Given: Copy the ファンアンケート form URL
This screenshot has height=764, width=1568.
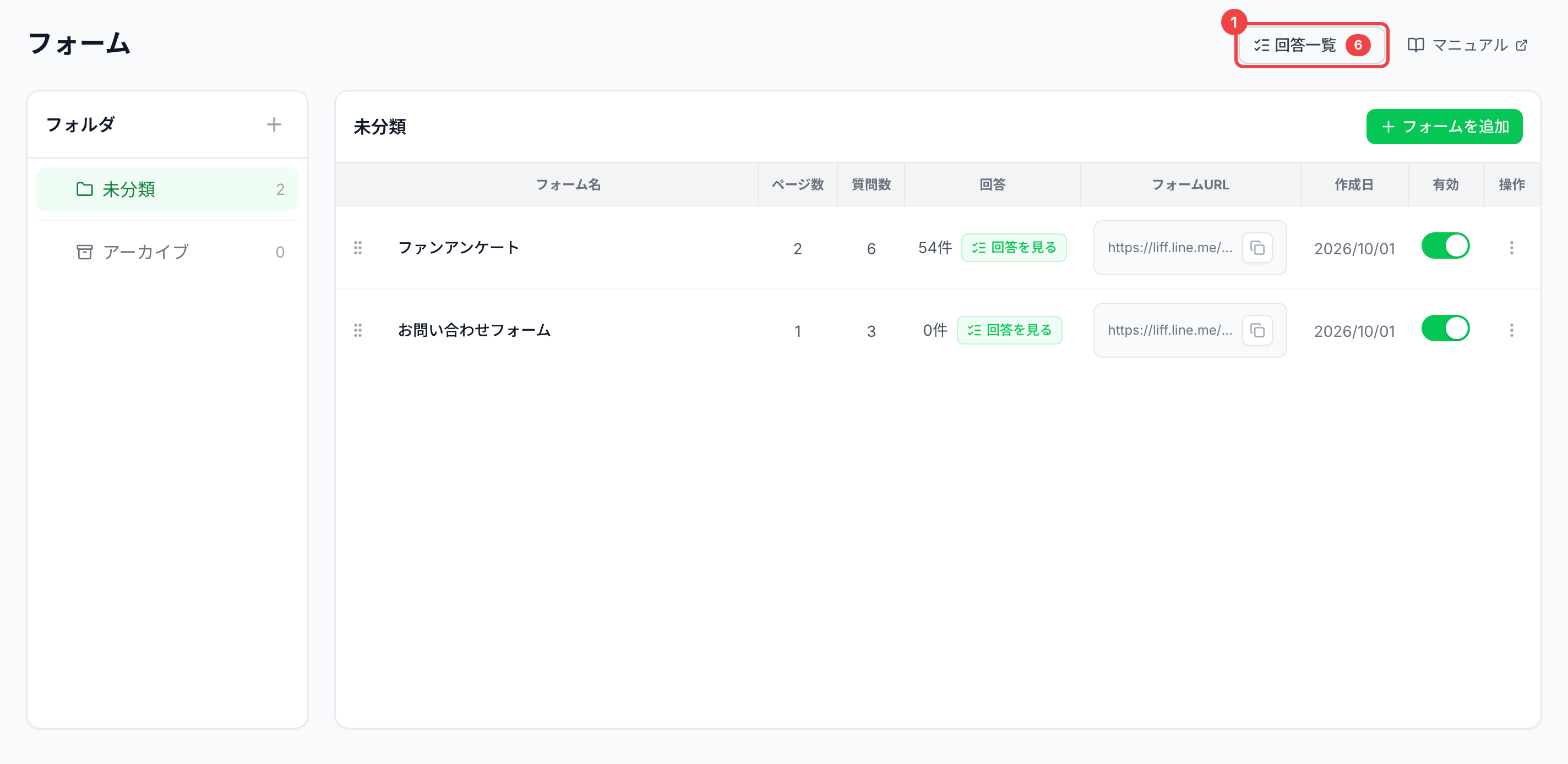Looking at the screenshot, I should (x=1257, y=248).
